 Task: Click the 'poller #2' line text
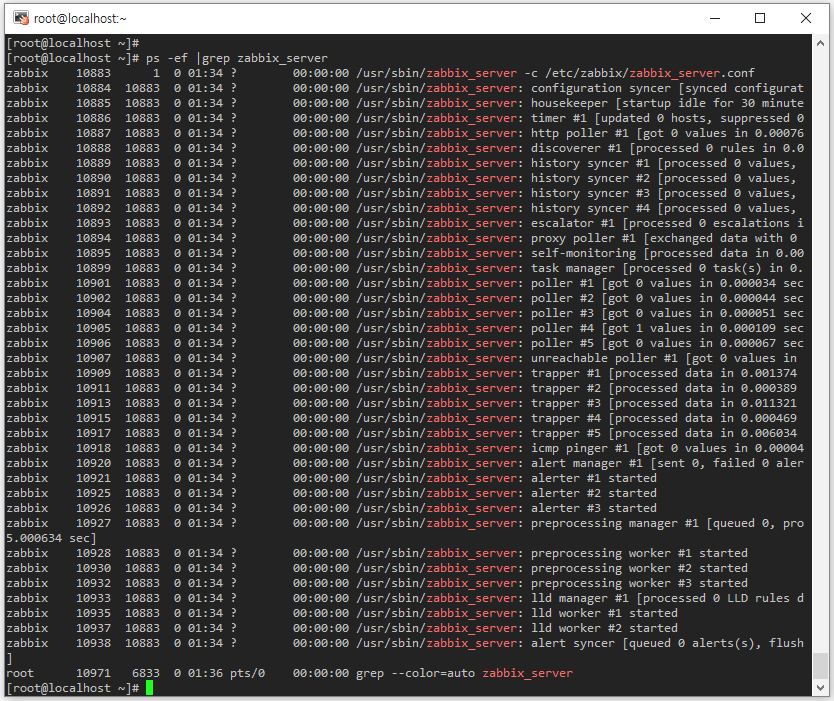click(x=562, y=298)
